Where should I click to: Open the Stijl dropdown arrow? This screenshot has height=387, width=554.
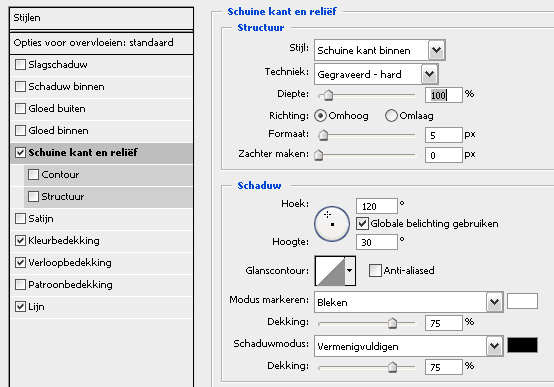436,50
